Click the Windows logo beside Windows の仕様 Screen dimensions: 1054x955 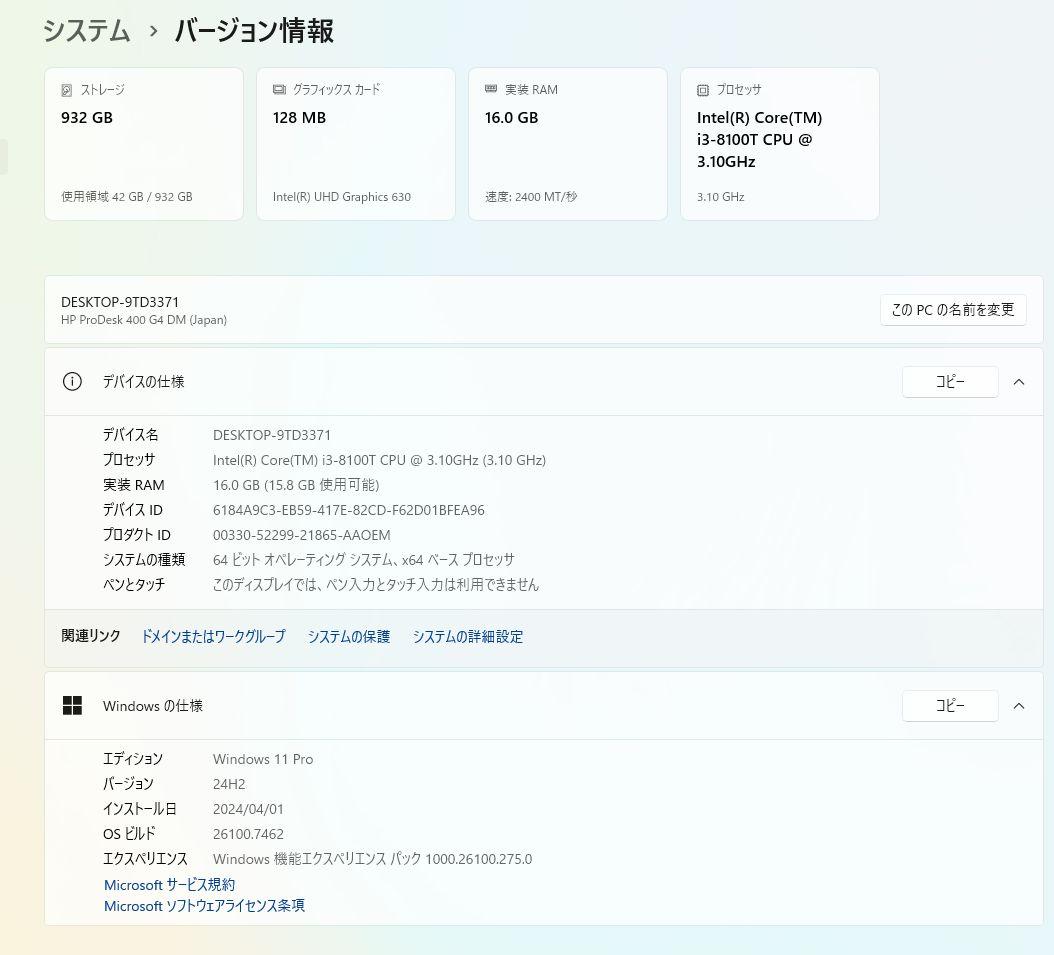point(72,705)
